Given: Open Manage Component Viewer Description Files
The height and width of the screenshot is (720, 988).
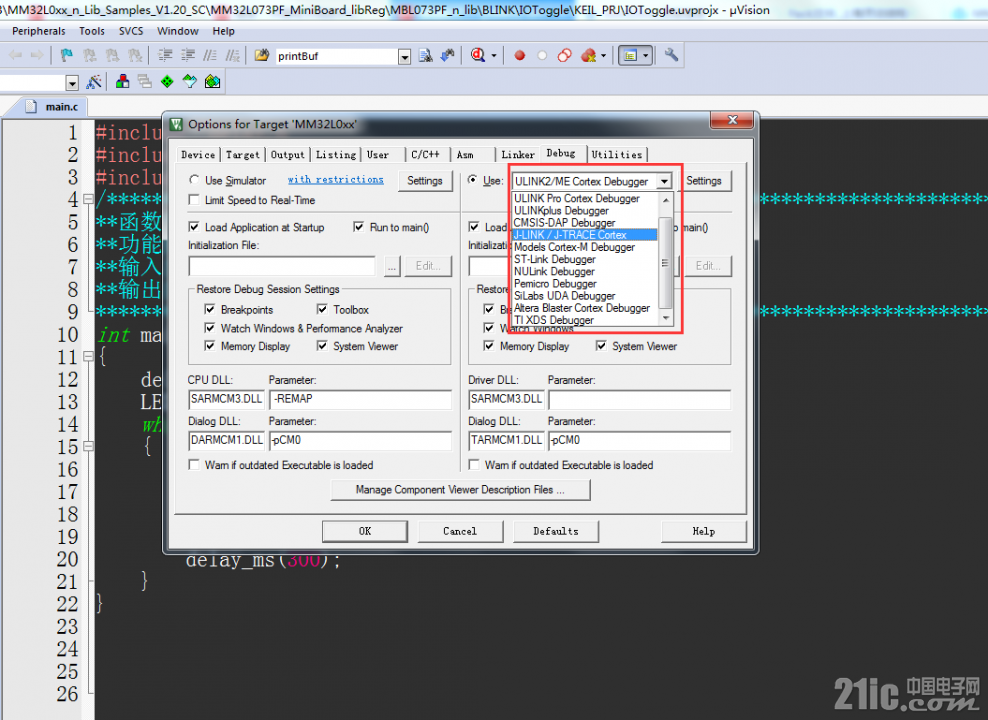Looking at the screenshot, I should tap(461, 489).
